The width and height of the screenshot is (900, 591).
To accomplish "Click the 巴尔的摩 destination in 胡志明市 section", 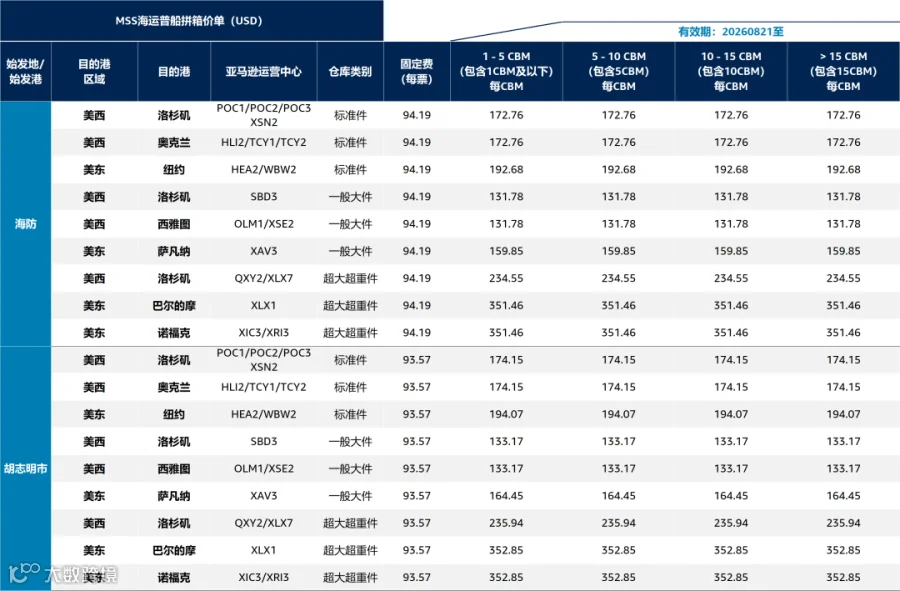I will (174, 550).
